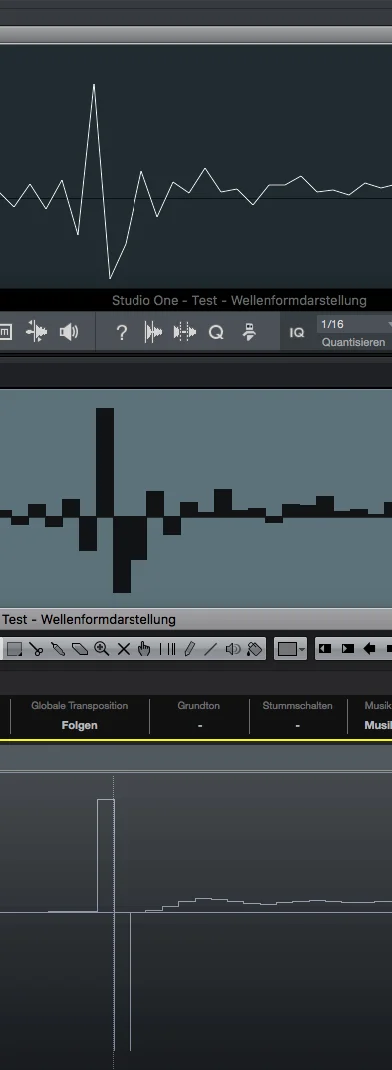Image resolution: width=392 pixels, height=1070 pixels.
Task: Select the Mute X tool
Action: (x=124, y=648)
